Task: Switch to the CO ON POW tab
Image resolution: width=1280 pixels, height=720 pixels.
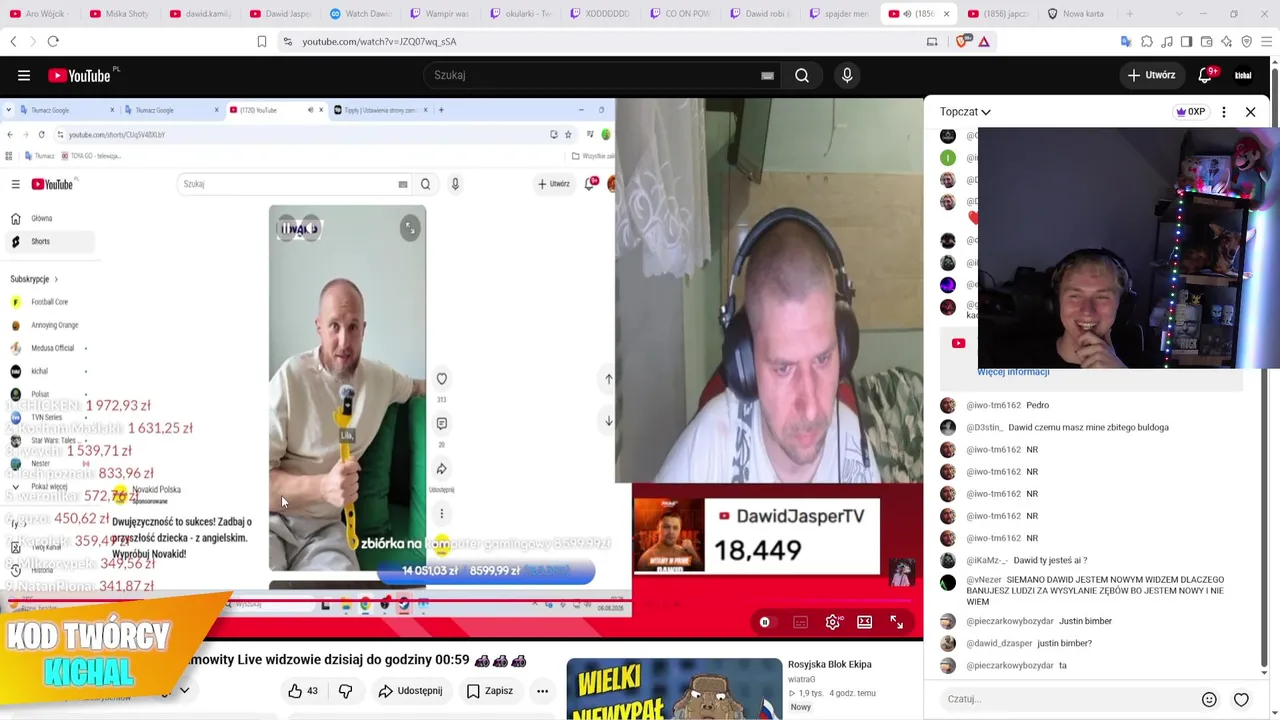Action: click(x=680, y=14)
